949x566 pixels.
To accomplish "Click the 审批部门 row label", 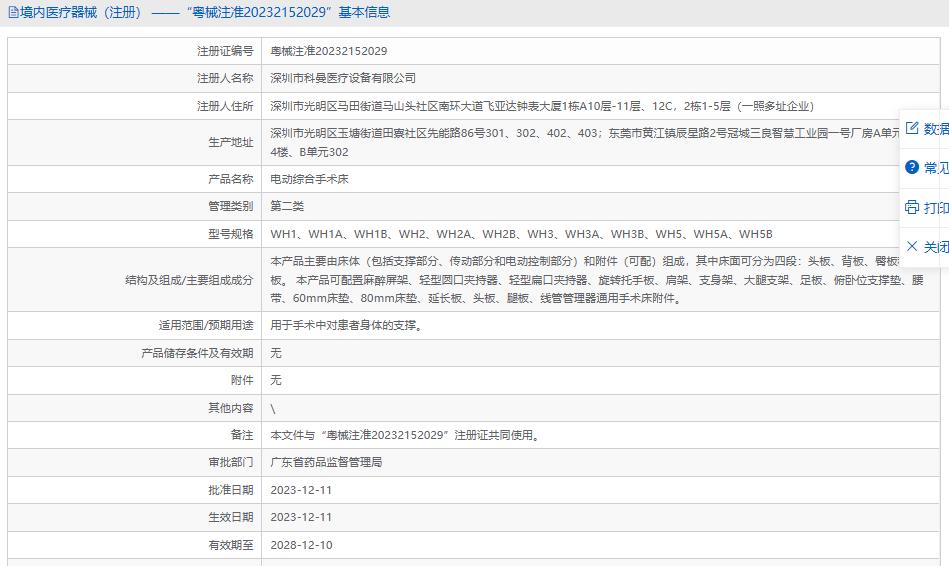I will (x=231, y=462).
